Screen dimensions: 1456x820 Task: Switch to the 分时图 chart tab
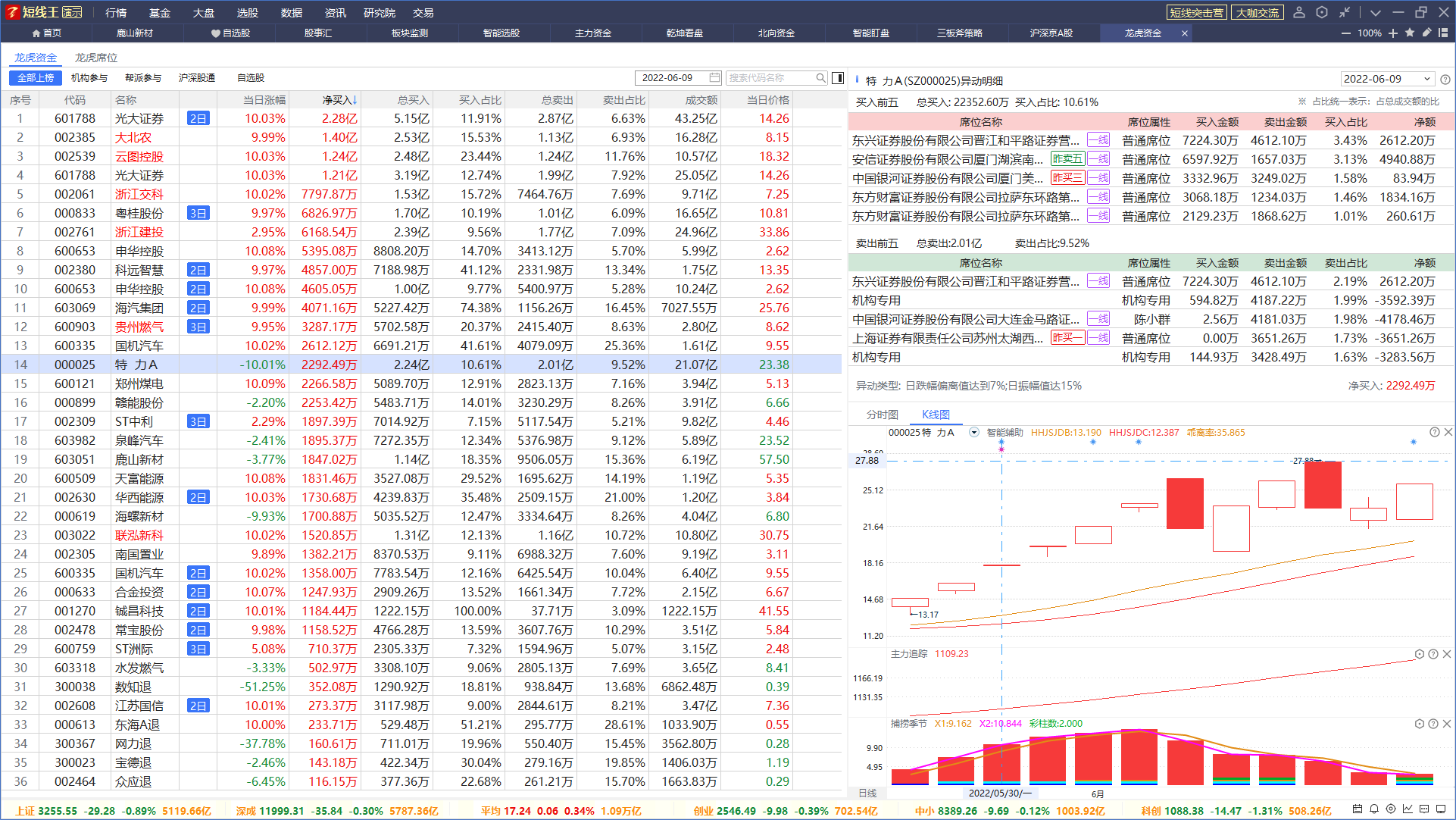click(x=883, y=415)
